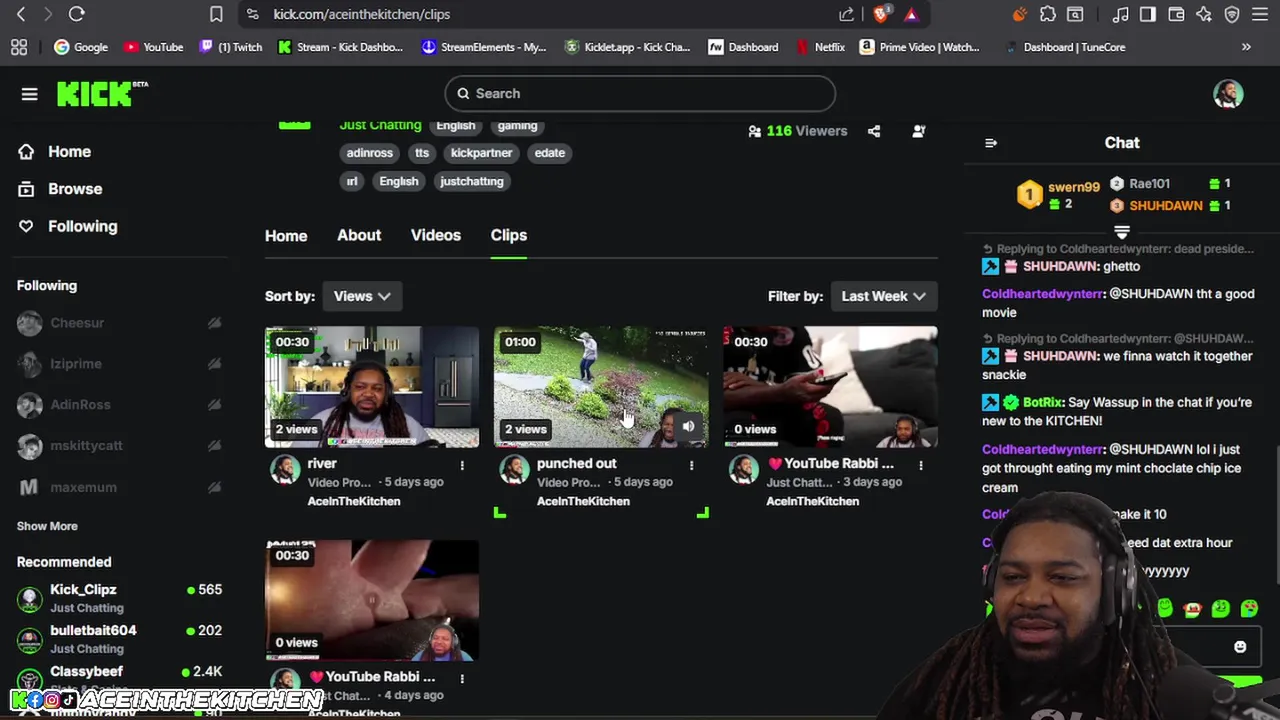The width and height of the screenshot is (1280, 720).
Task: Switch to the Home channel tab
Action: coord(286,236)
